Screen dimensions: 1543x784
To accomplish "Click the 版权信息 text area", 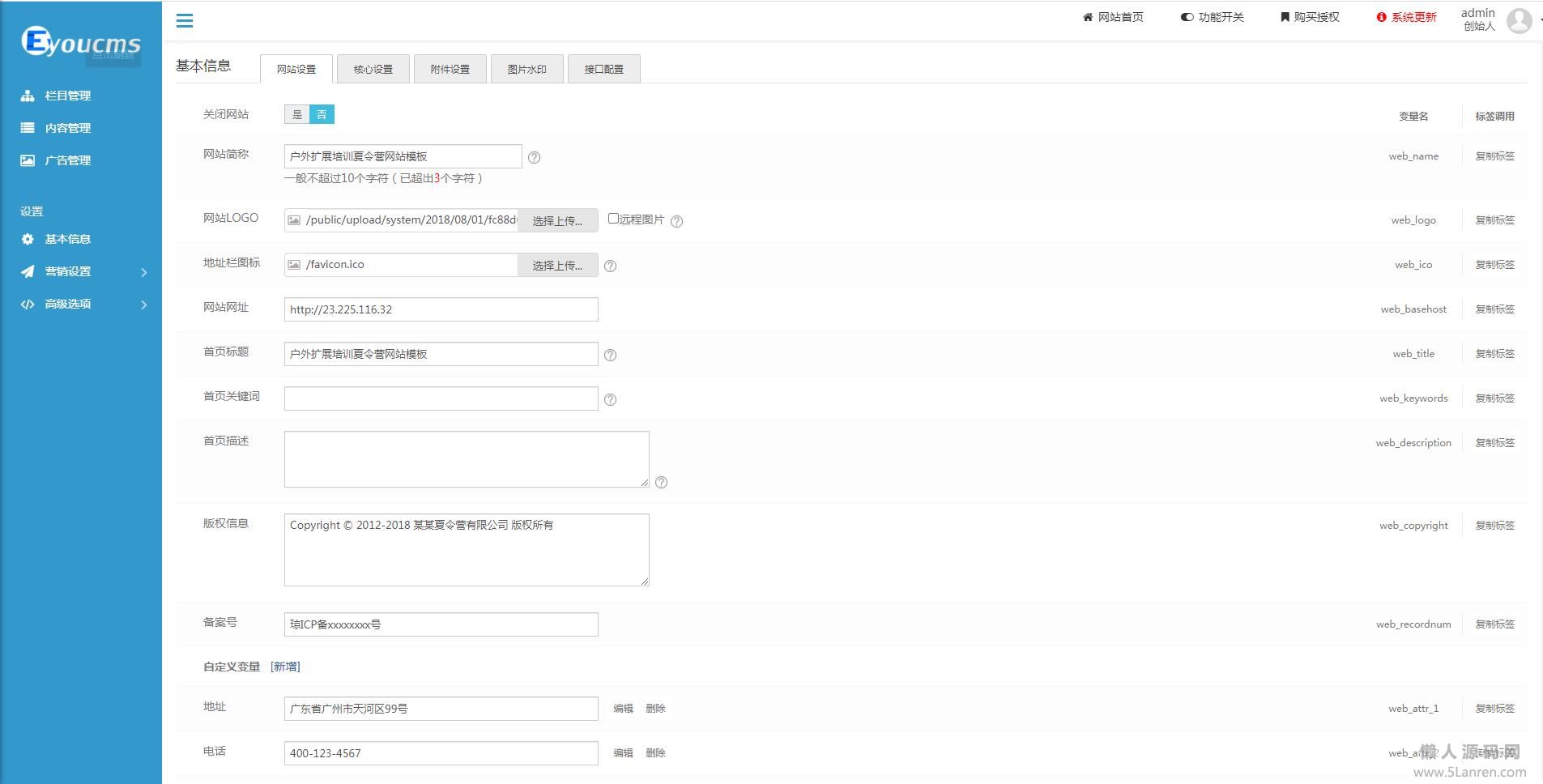I will 467,550.
